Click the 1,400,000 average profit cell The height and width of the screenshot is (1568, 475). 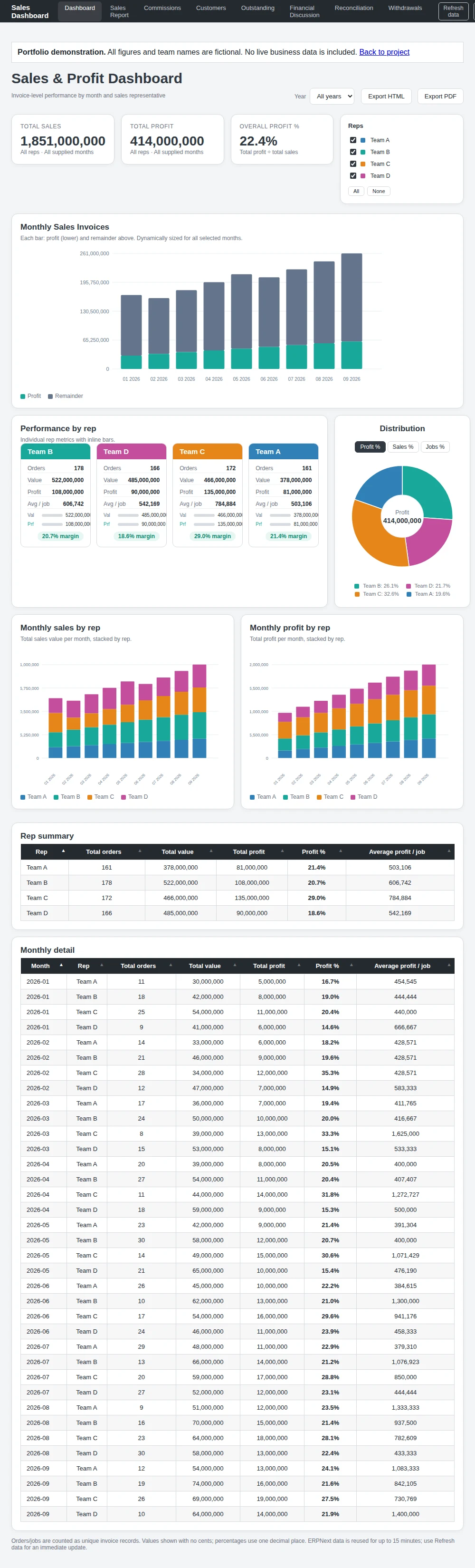coord(406,1514)
